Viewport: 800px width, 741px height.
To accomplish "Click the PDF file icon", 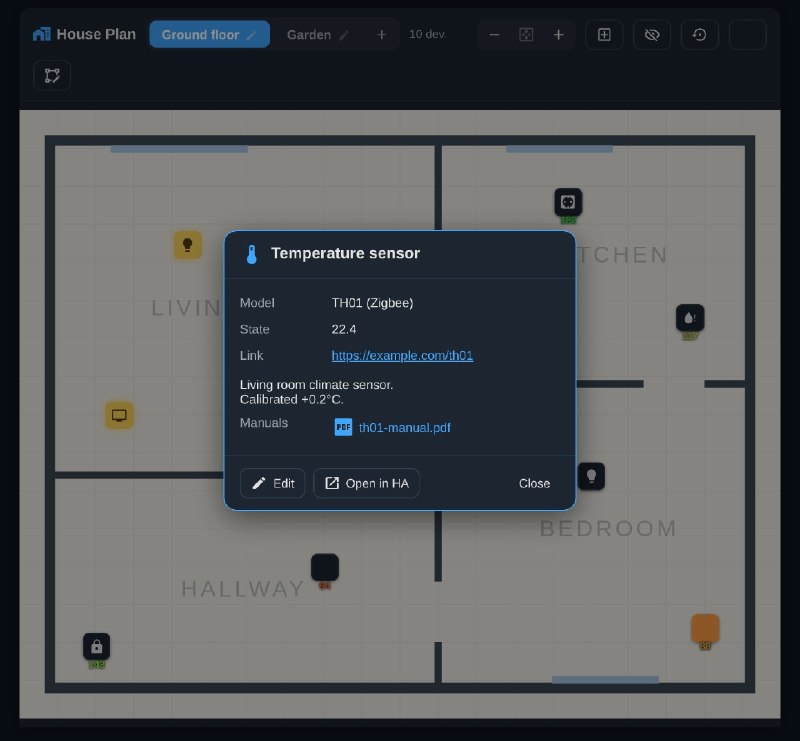I will tap(343, 427).
